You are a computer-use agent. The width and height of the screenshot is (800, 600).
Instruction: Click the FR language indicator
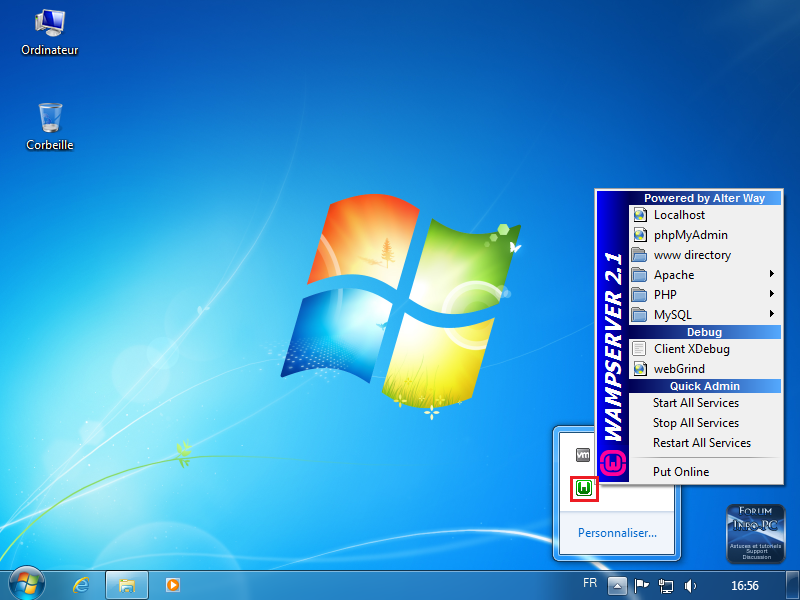[590, 583]
